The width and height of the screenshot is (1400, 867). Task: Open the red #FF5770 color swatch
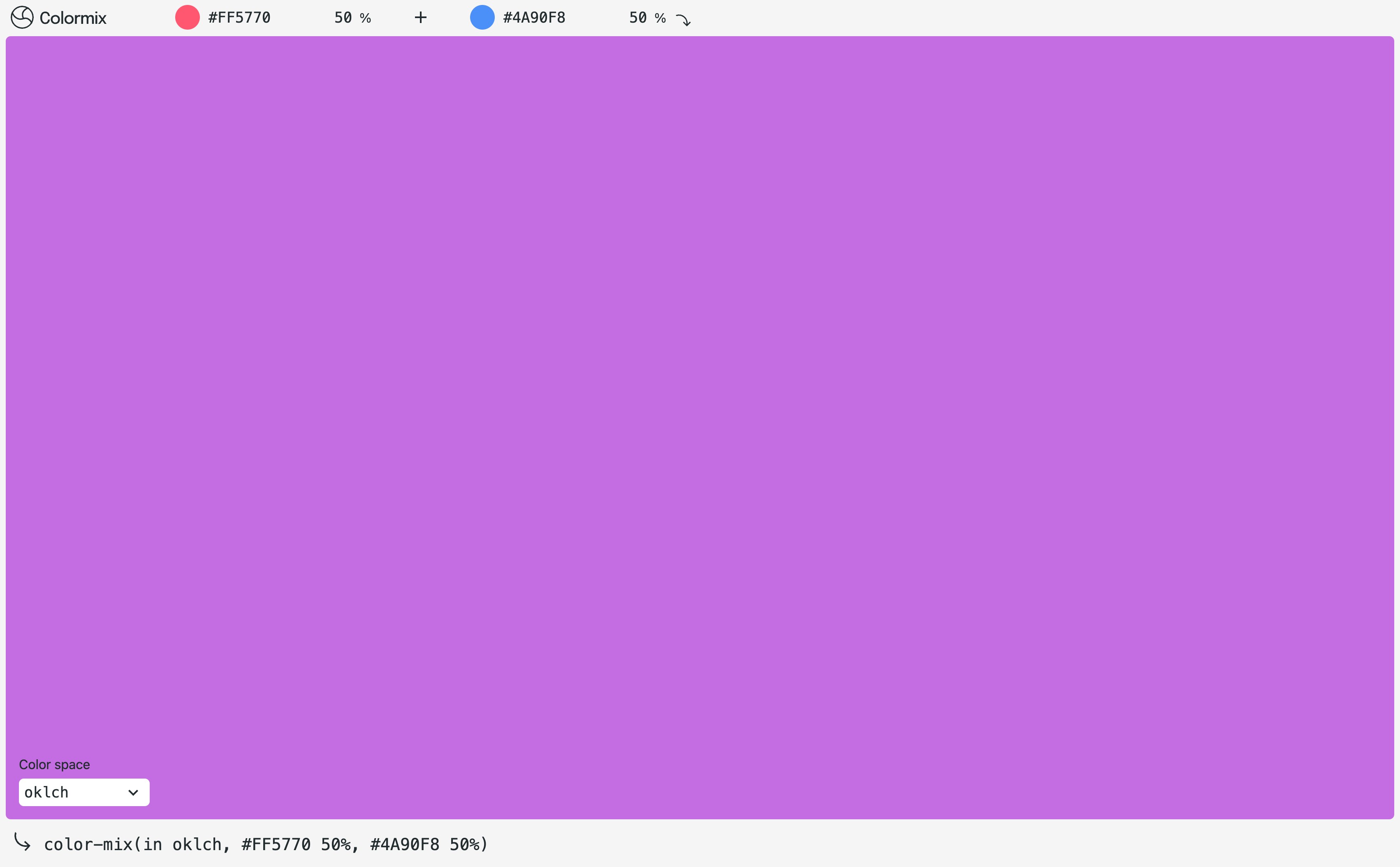tap(188, 17)
